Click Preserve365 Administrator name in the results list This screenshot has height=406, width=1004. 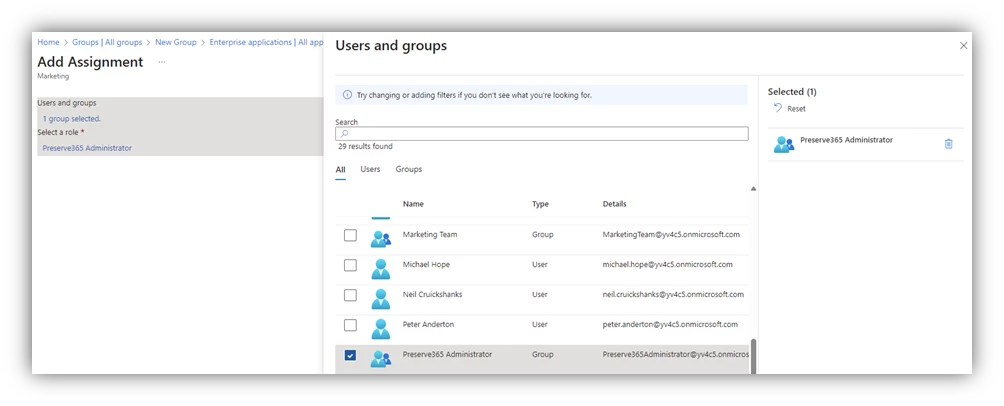coord(448,354)
